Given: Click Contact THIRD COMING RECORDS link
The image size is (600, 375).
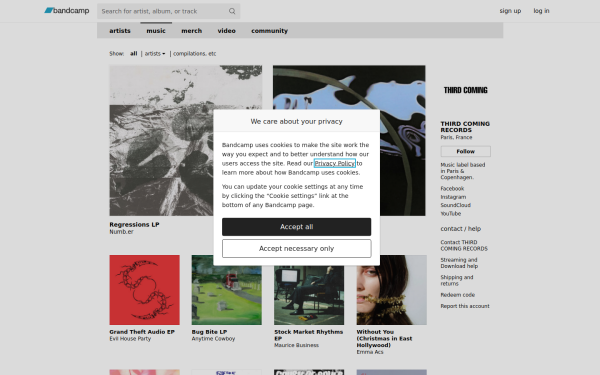Looking at the screenshot, I should 464,245.
